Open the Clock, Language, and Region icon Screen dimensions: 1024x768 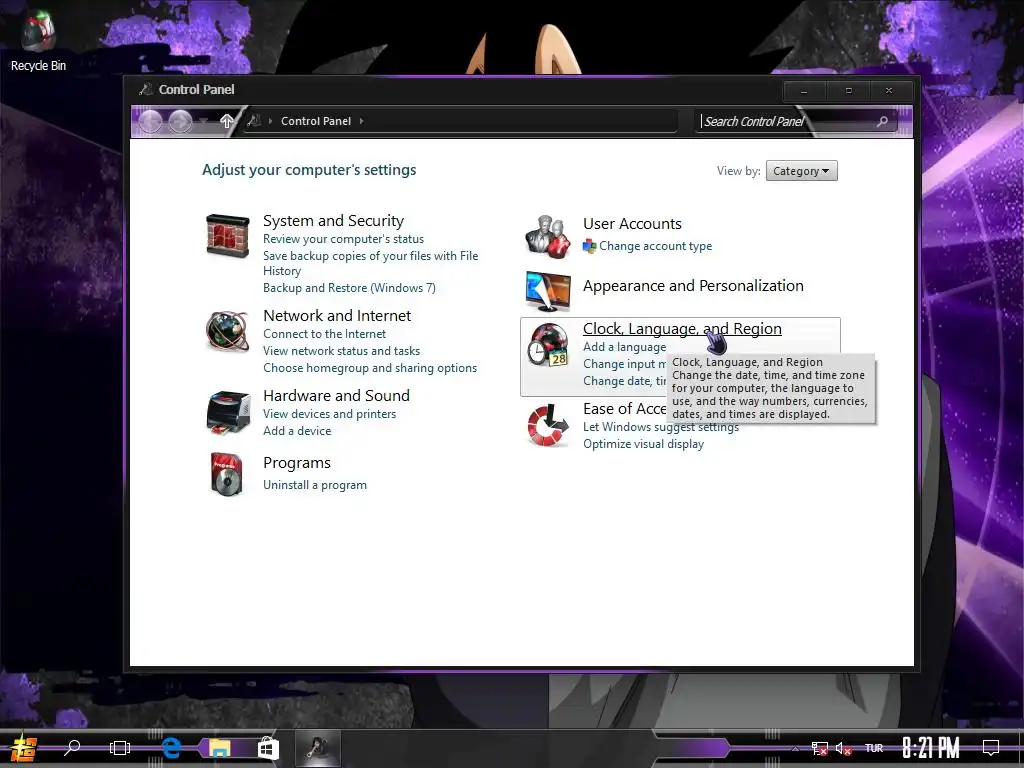[x=548, y=345]
